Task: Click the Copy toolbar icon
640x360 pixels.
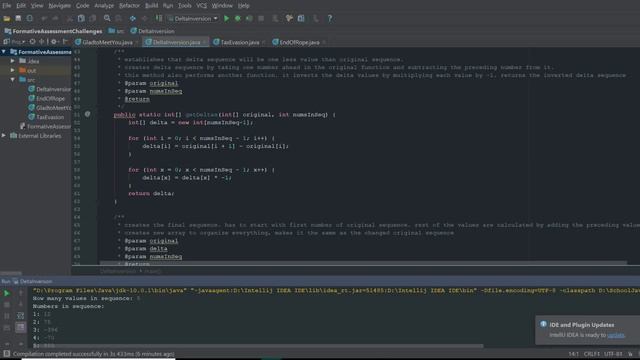Action: click(81, 18)
